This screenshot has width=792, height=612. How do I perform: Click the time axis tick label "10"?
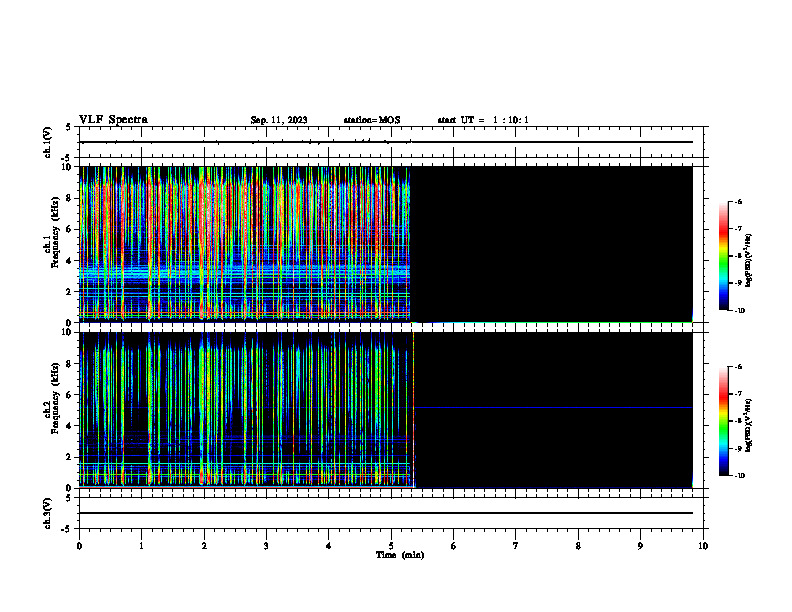[x=703, y=546]
